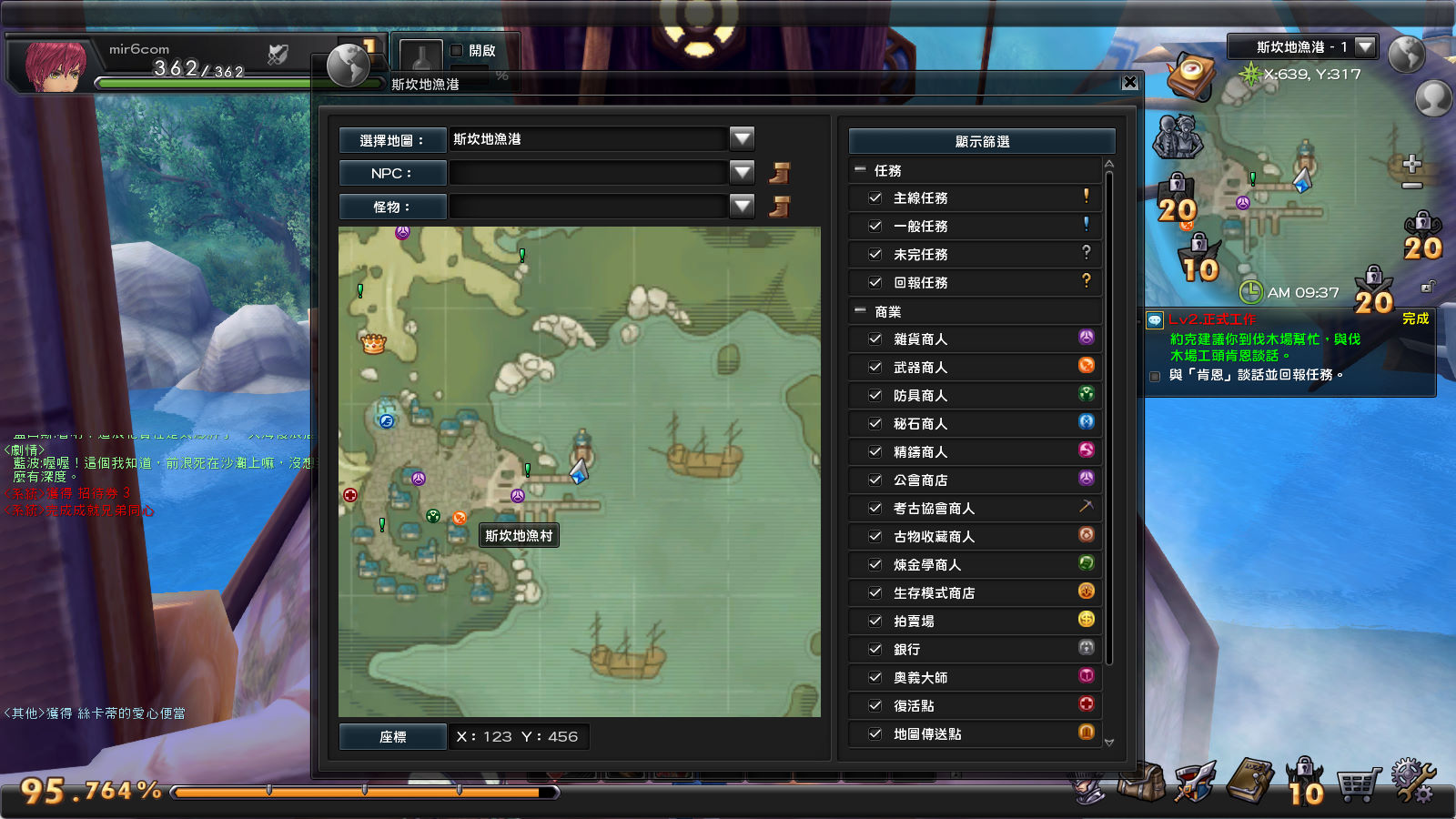Toggle the 銀行 filter checkbox

pyautogui.click(x=875, y=649)
